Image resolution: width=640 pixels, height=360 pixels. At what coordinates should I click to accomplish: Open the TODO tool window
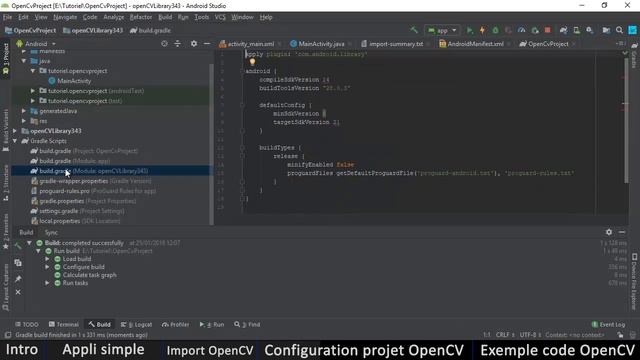click(x=27, y=324)
